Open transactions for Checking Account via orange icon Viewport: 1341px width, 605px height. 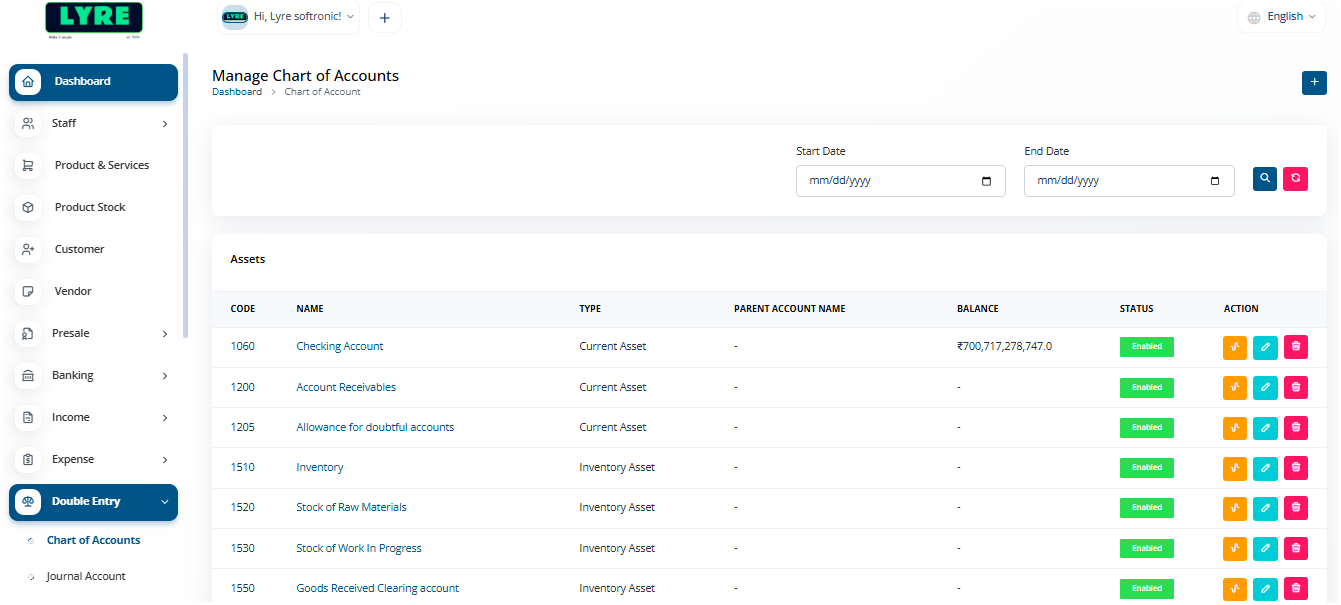1234,347
